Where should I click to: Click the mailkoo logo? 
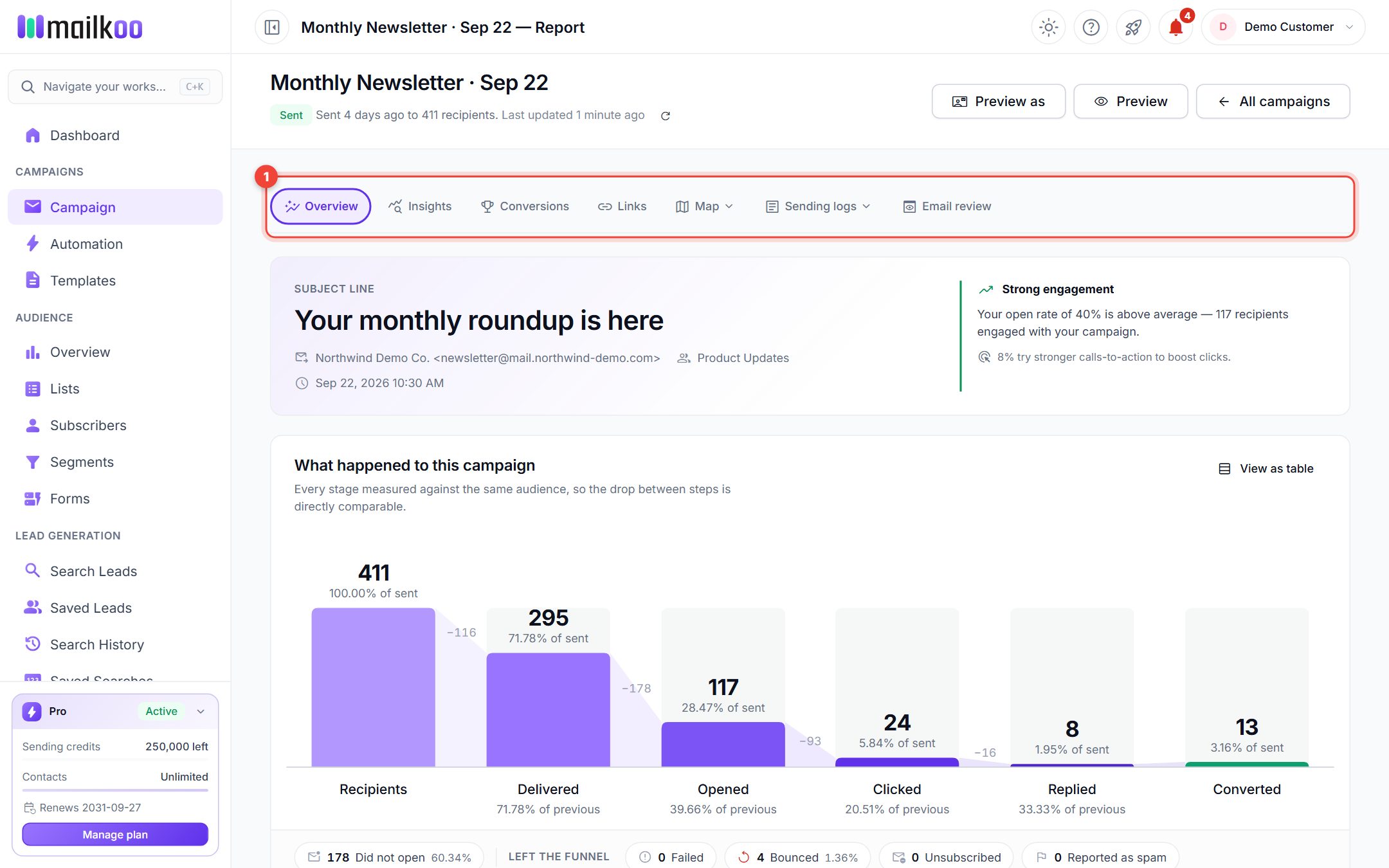(80, 27)
